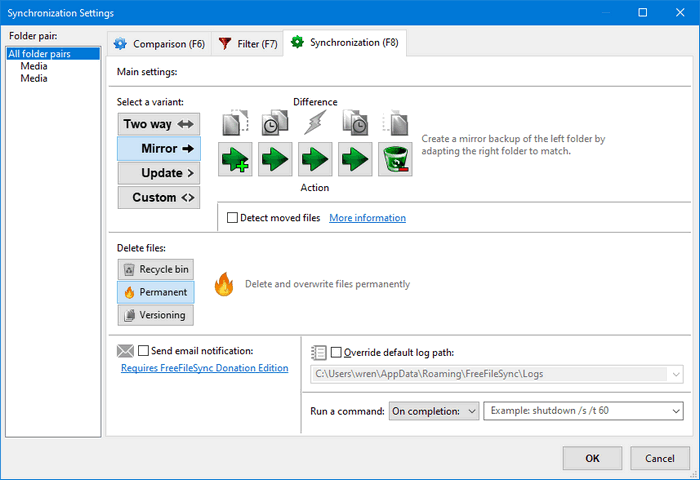Click the envelope email notification icon
700x480 pixels.
(125, 351)
